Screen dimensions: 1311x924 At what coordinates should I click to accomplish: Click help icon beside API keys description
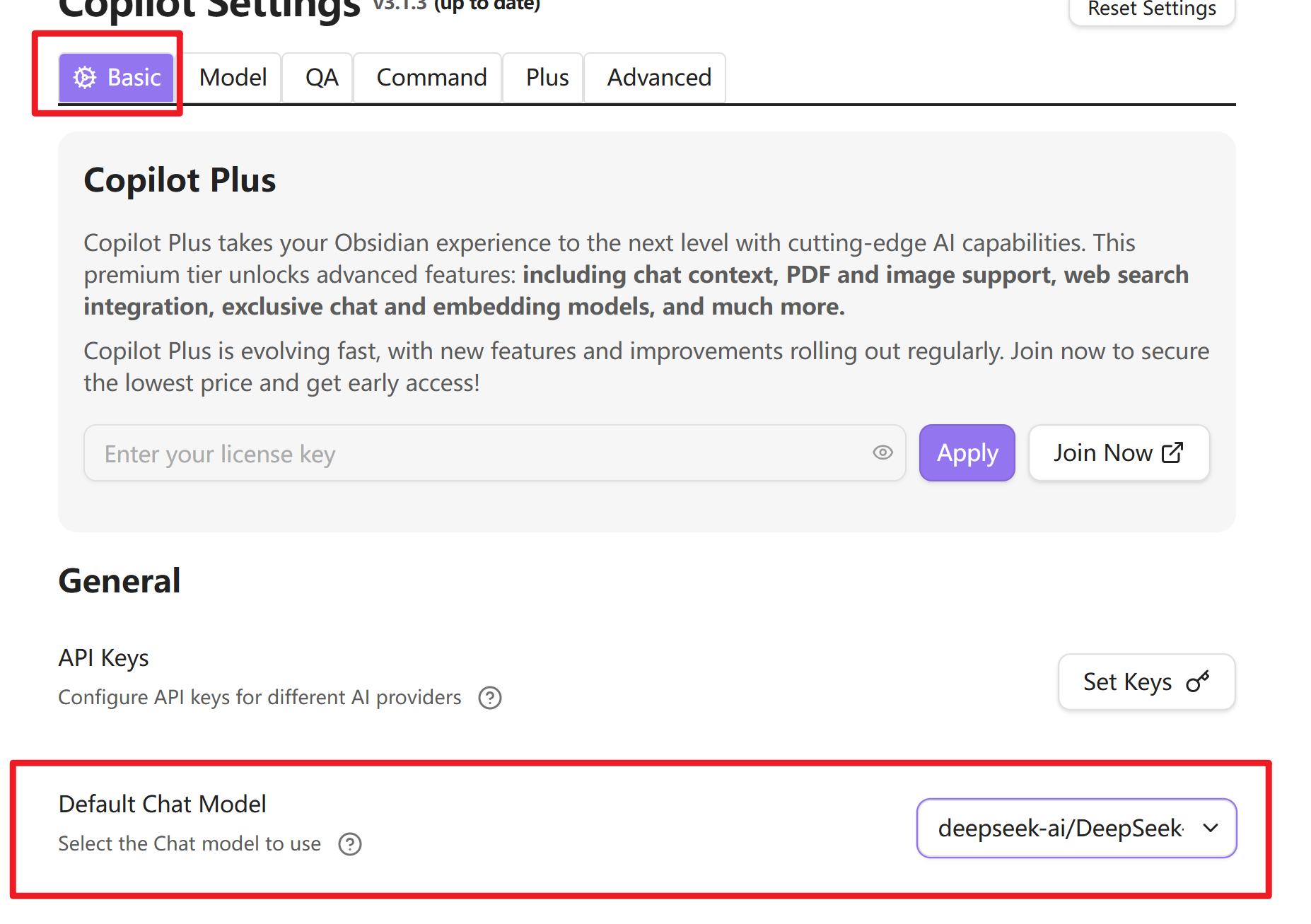pos(490,698)
